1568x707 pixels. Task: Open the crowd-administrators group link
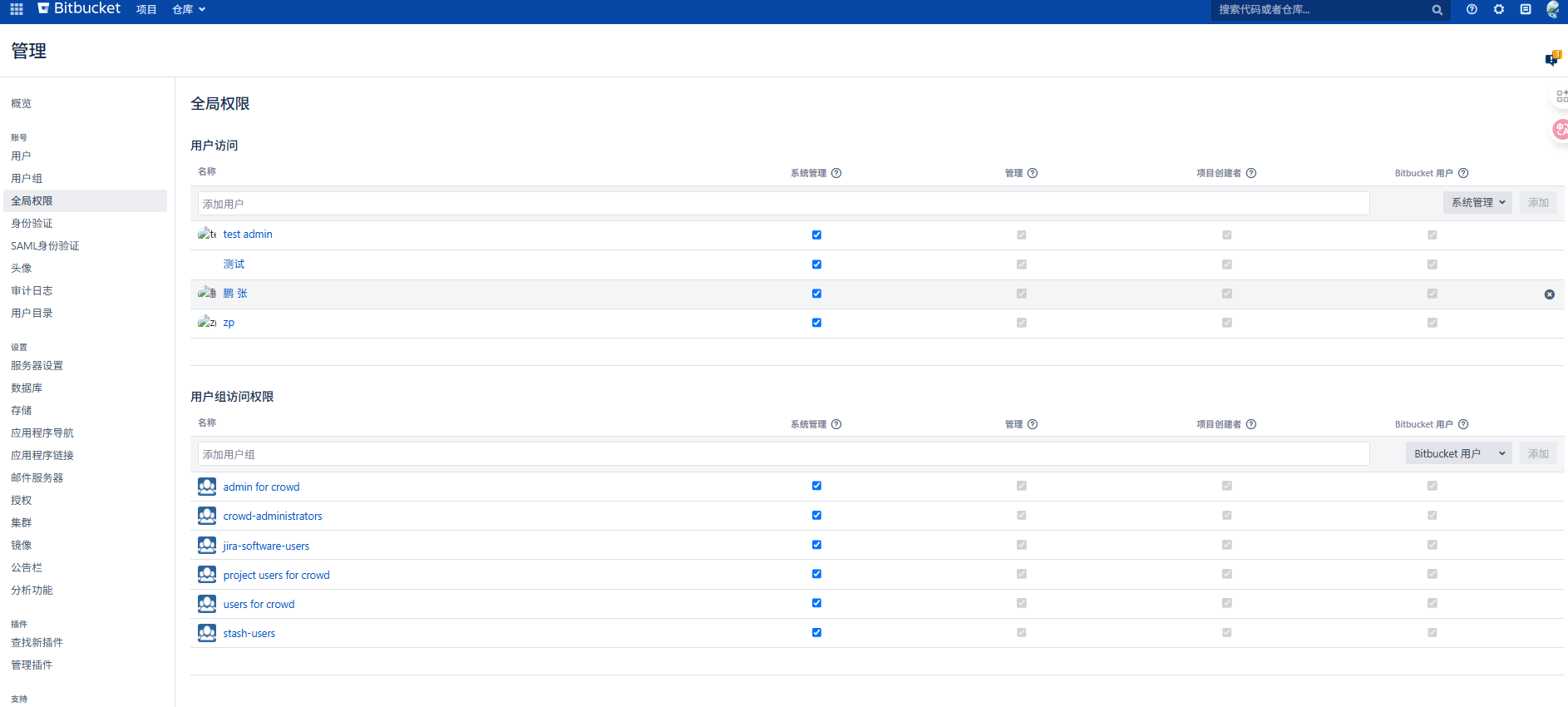272,517
